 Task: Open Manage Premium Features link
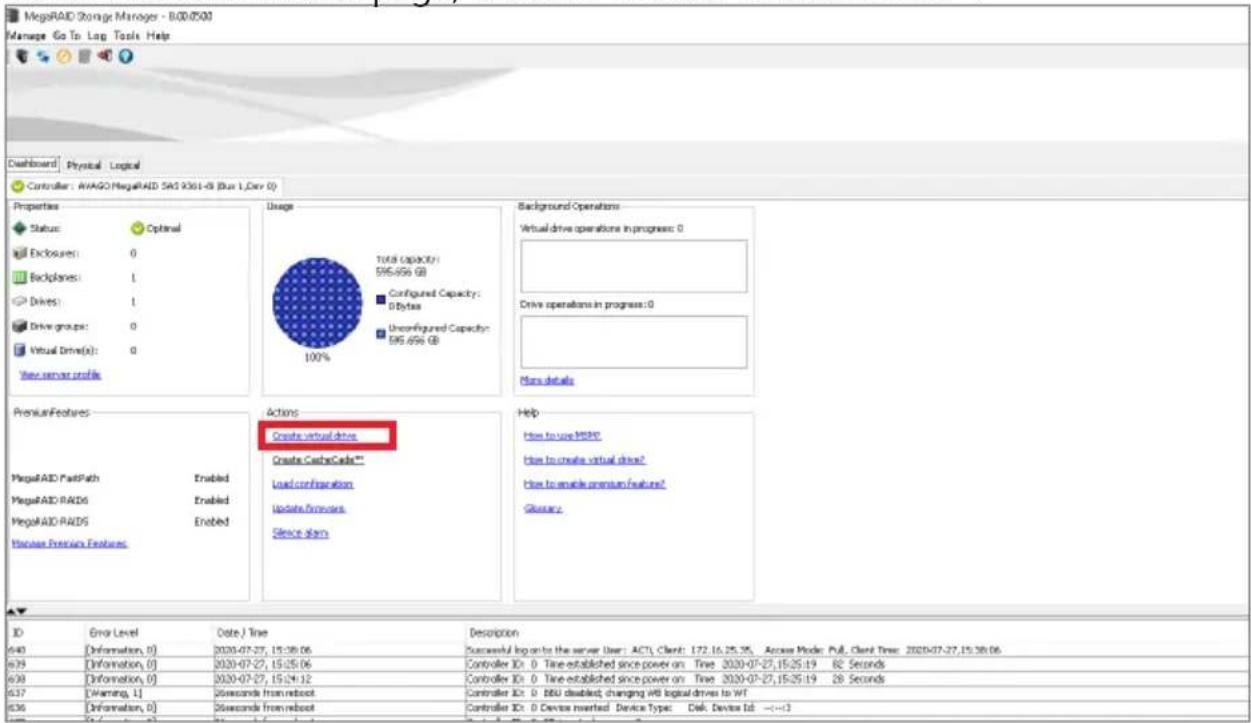pyautogui.click(x=69, y=543)
